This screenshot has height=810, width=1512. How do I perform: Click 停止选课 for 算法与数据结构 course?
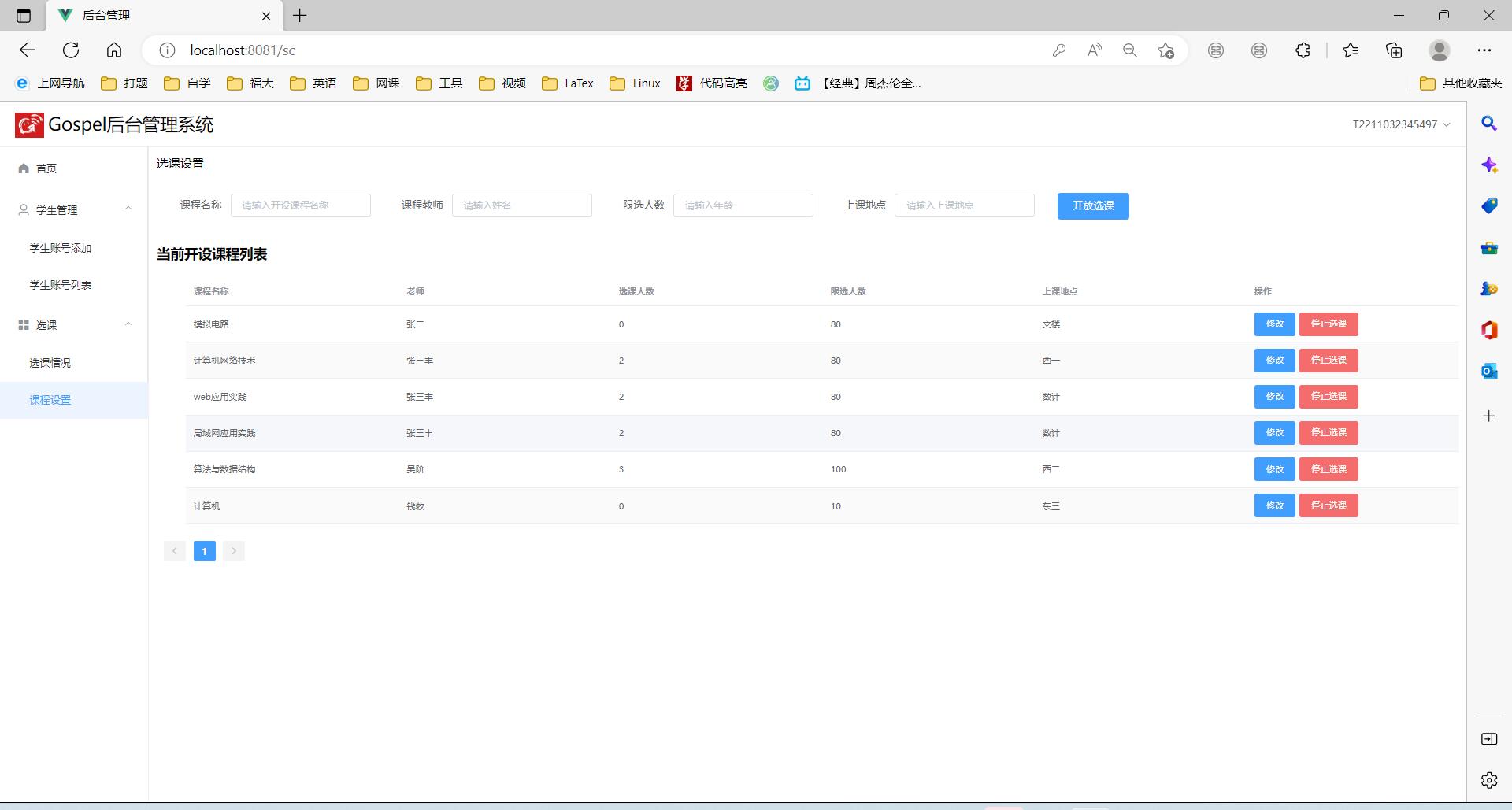[x=1328, y=469]
